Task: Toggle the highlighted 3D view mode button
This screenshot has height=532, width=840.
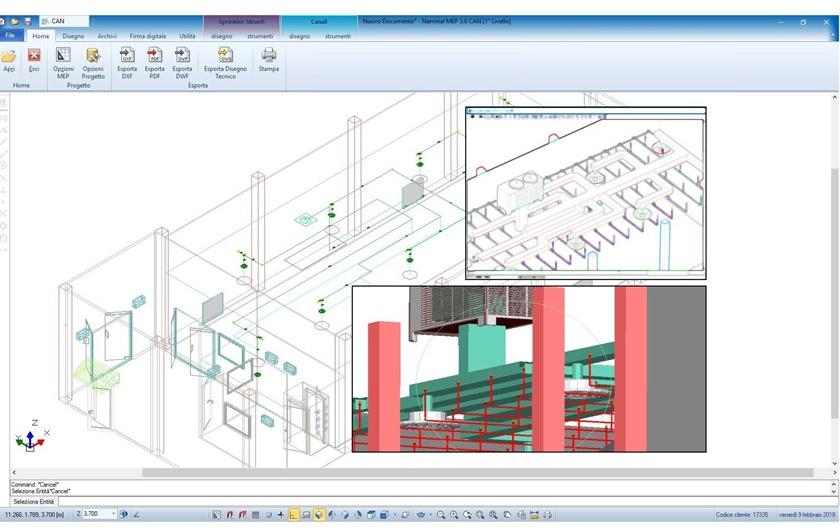Action: 319,515
